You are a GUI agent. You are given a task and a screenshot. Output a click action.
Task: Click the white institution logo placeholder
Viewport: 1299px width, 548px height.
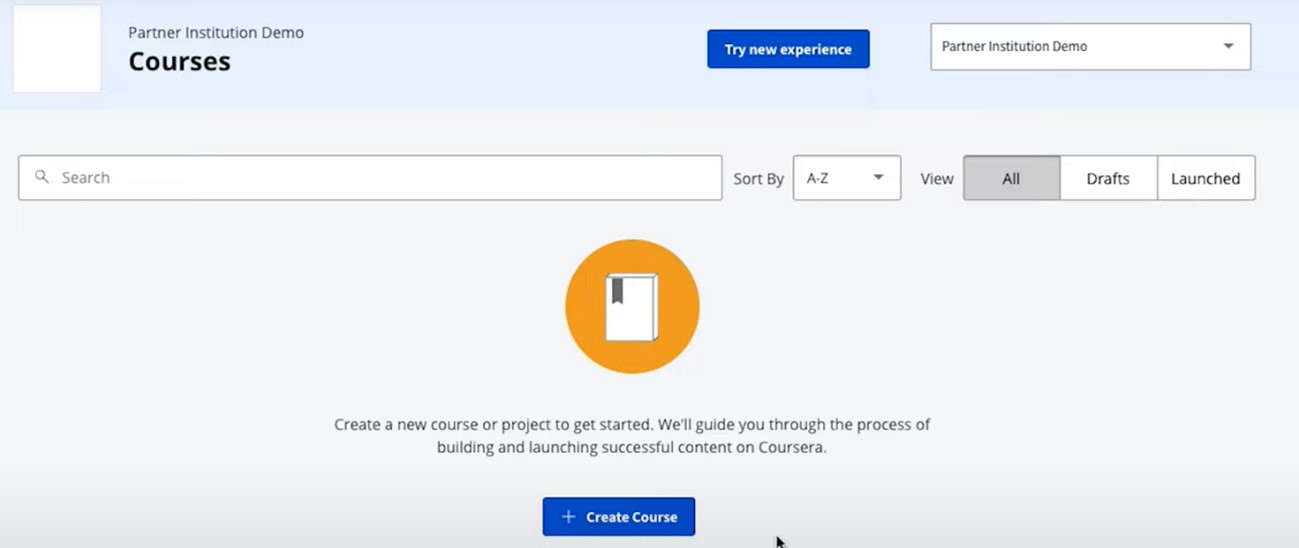click(x=57, y=49)
